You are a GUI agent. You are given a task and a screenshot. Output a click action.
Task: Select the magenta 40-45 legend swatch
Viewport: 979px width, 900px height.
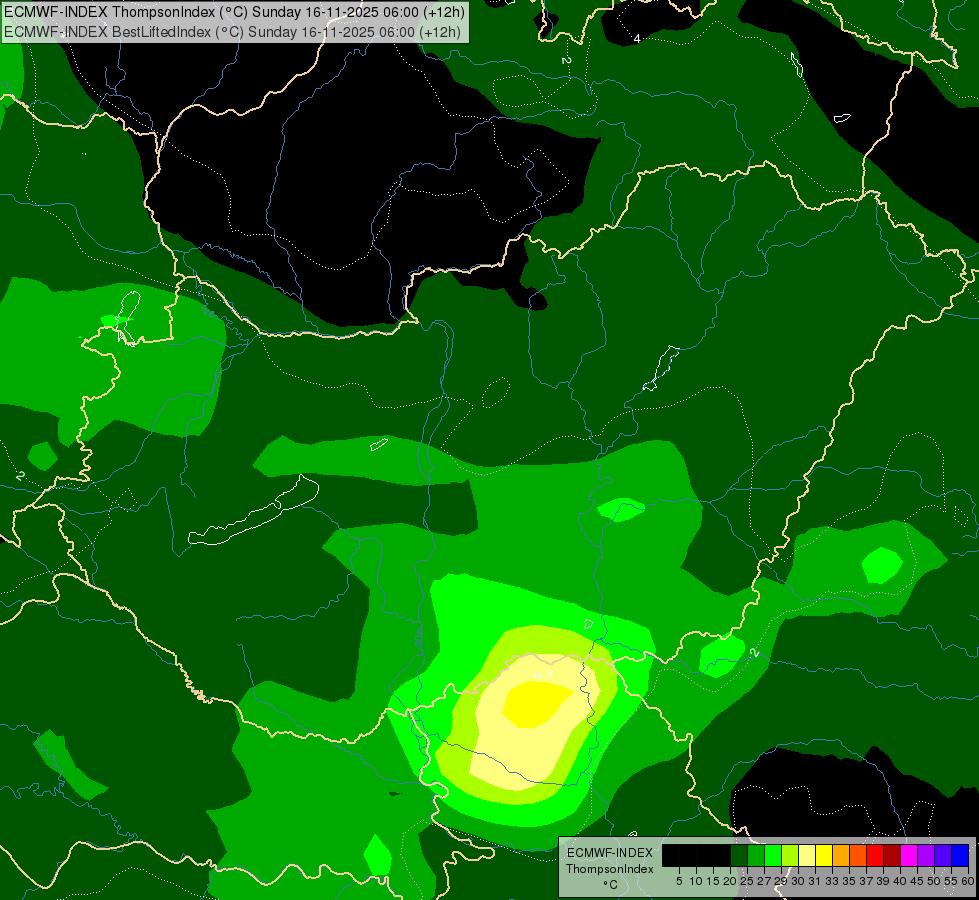[x=909, y=855]
